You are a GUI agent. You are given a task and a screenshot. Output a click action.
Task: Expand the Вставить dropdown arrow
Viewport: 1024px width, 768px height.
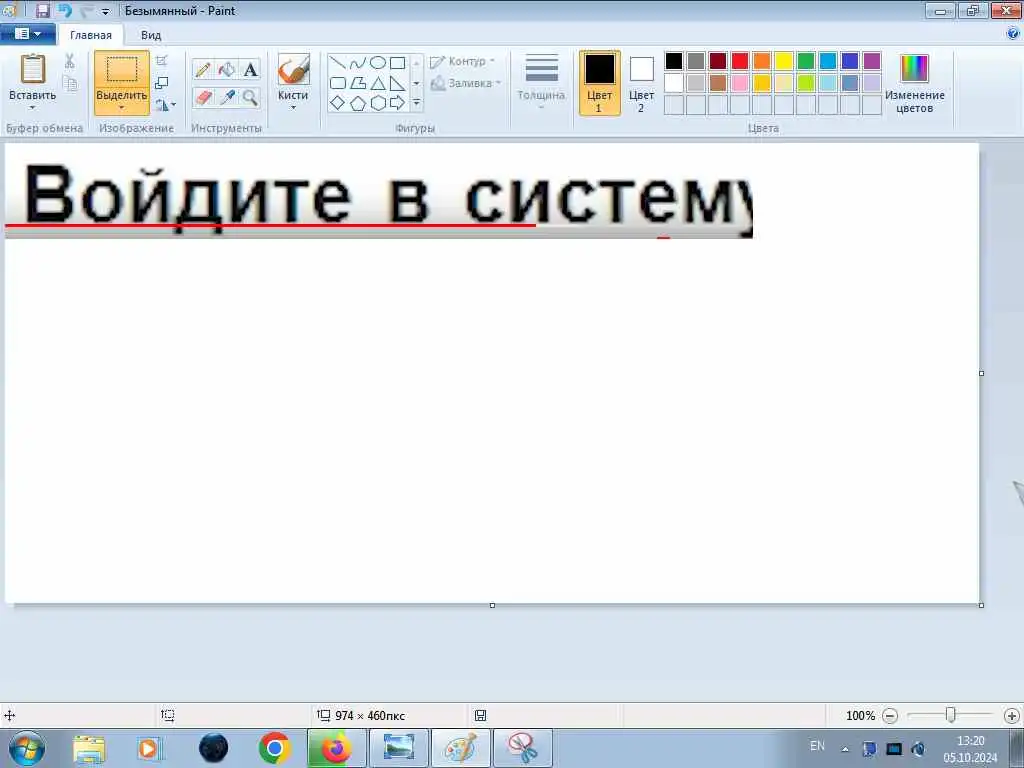[x=32, y=108]
